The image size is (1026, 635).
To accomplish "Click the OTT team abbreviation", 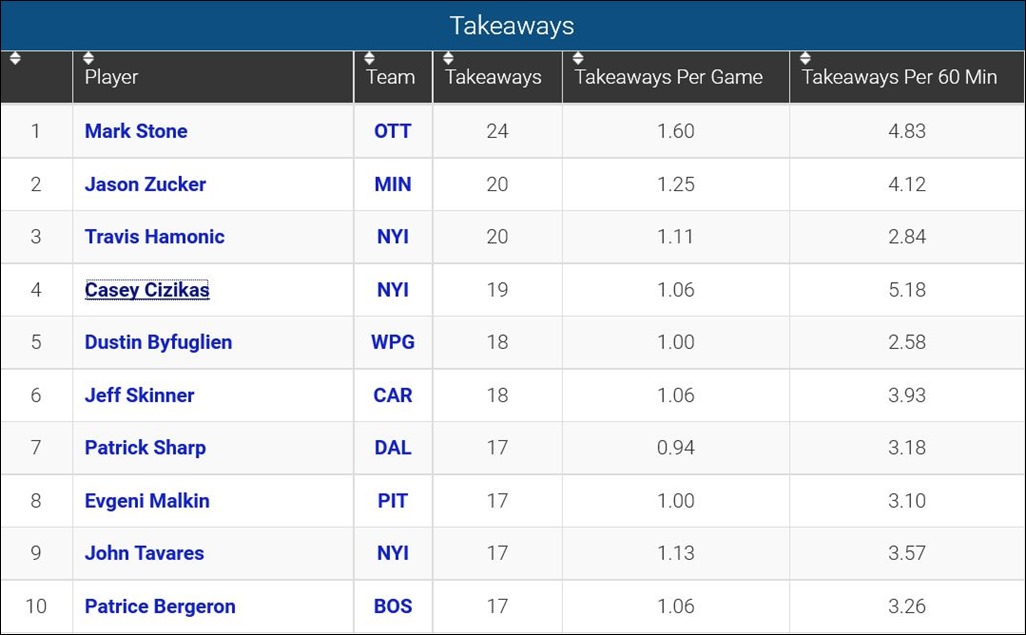I will click(392, 131).
